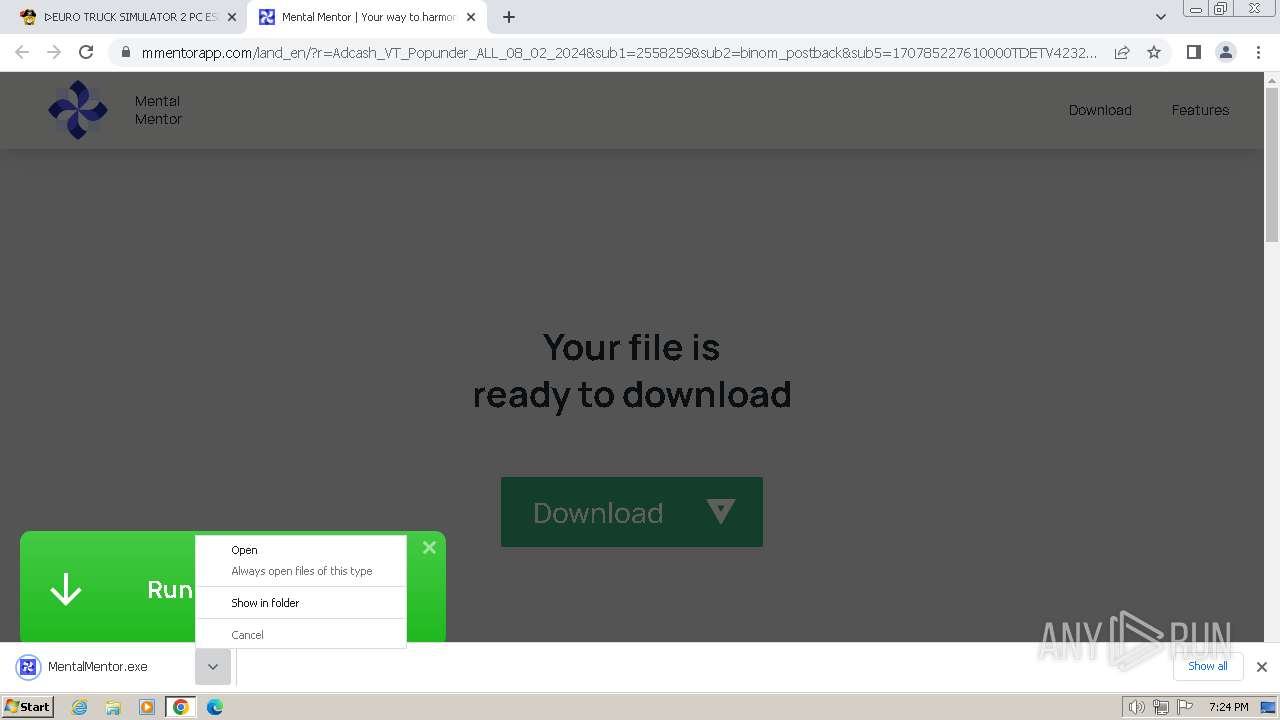Viewport: 1280px width, 720px height.
Task: Select Always open files of this type
Action: click(x=301, y=571)
